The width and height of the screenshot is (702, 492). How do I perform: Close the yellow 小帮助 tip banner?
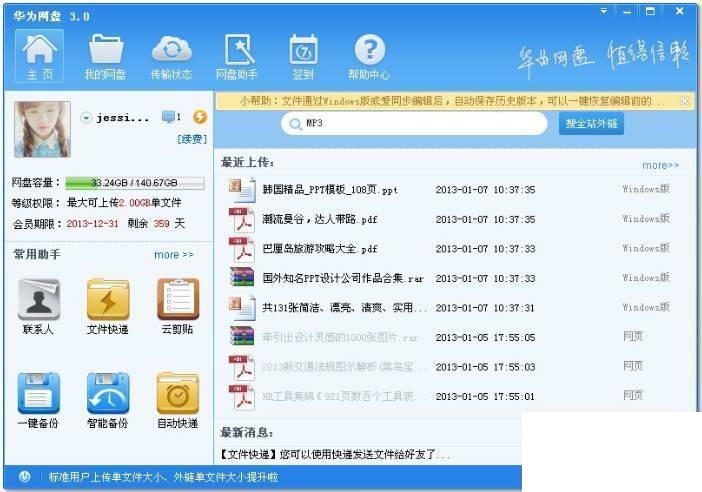(x=685, y=101)
